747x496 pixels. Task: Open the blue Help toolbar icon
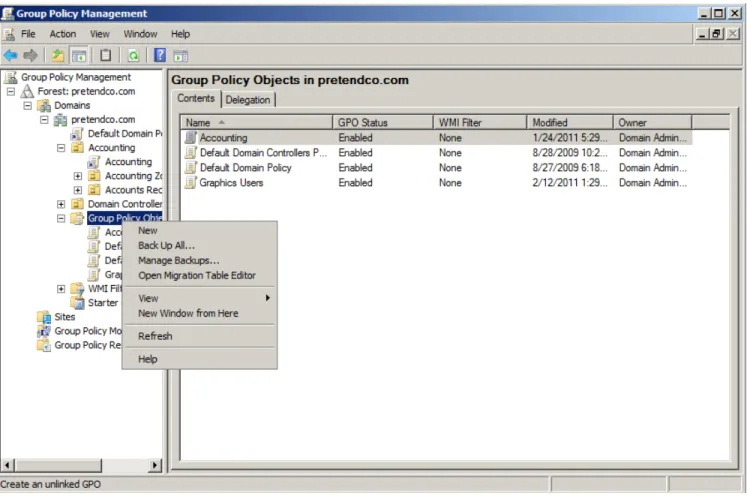point(160,55)
